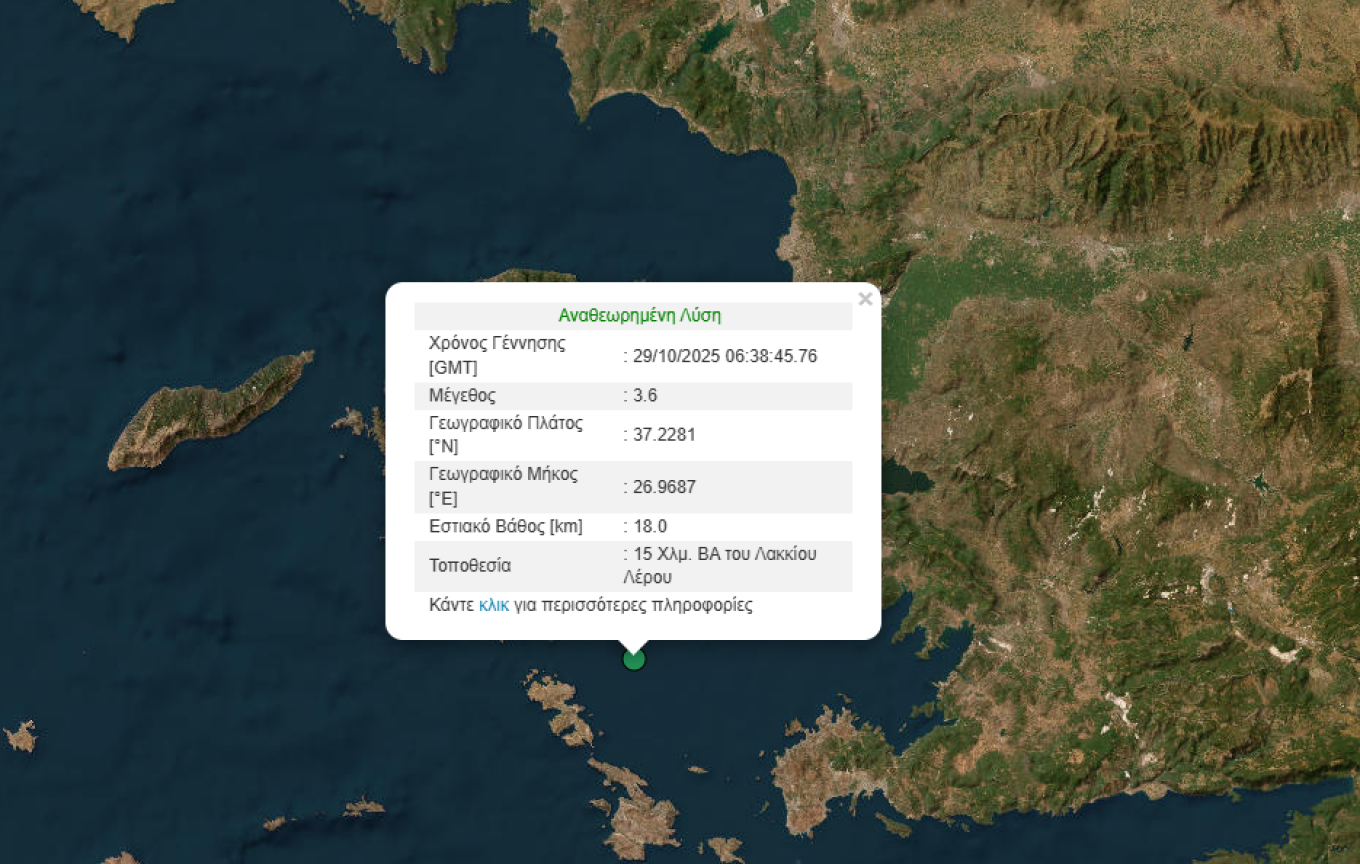Select the popup title Αναθεωρημένη Λύση
Screen dimensions: 1360x864
pos(638,315)
